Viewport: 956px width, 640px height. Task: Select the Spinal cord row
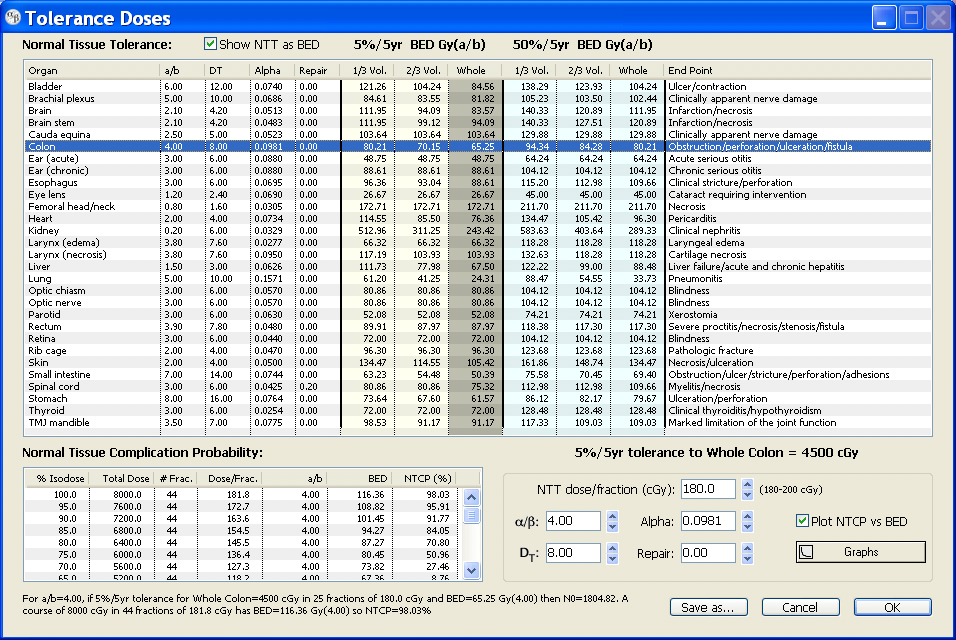click(478, 386)
